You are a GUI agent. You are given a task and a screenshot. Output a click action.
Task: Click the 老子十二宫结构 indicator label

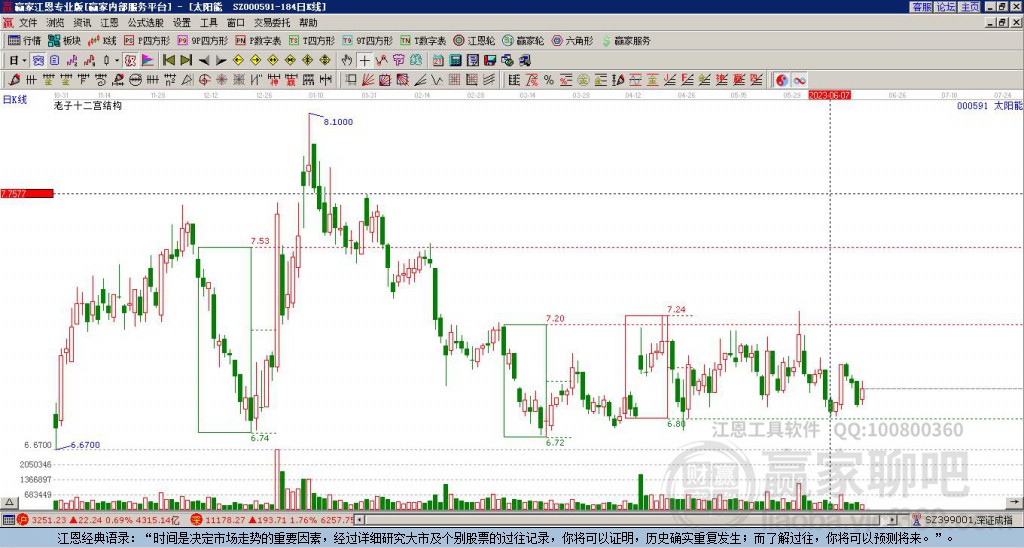(88, 105)
